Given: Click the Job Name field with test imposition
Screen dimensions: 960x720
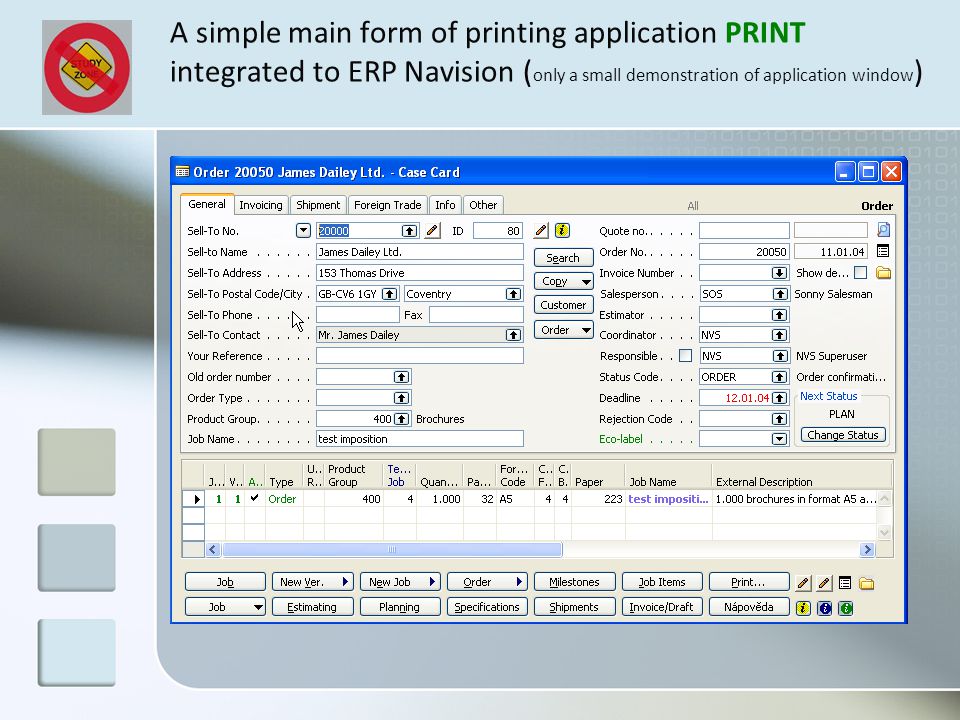Looking at the screenshot, I should point(420,439).
